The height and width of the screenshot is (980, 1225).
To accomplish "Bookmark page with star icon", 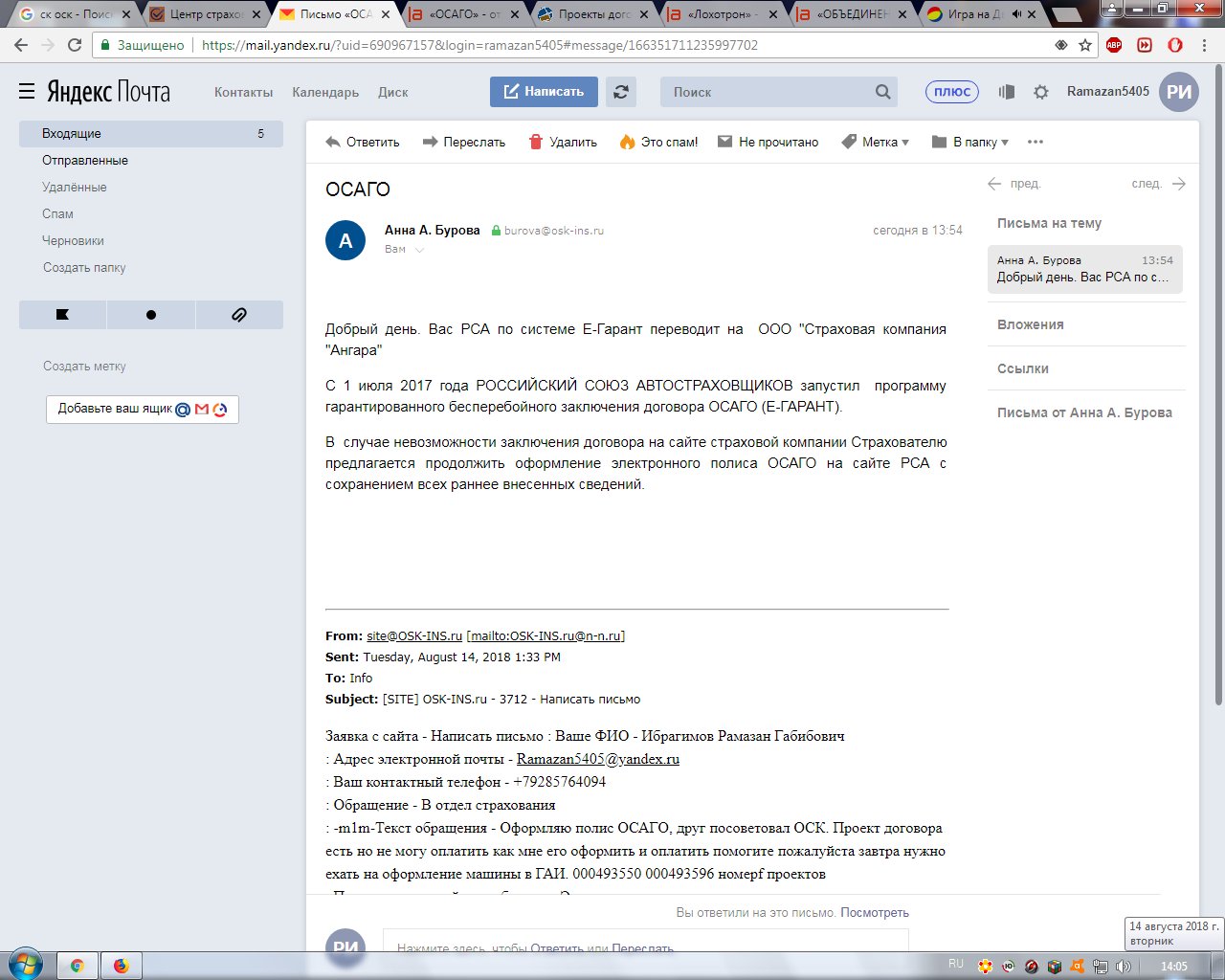I will tap(1085, 45).
